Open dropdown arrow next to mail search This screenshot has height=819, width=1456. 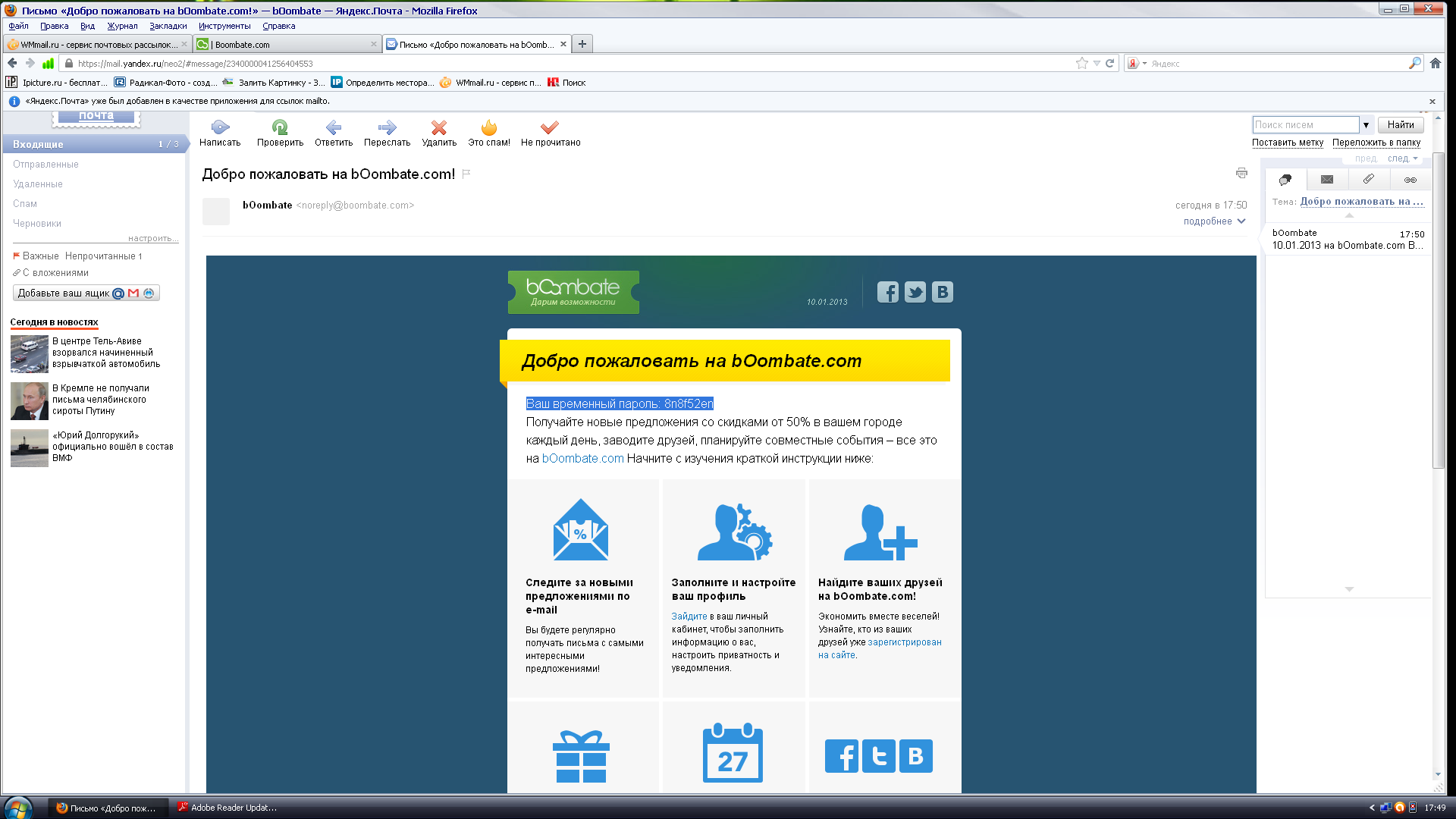point(1366,125)
